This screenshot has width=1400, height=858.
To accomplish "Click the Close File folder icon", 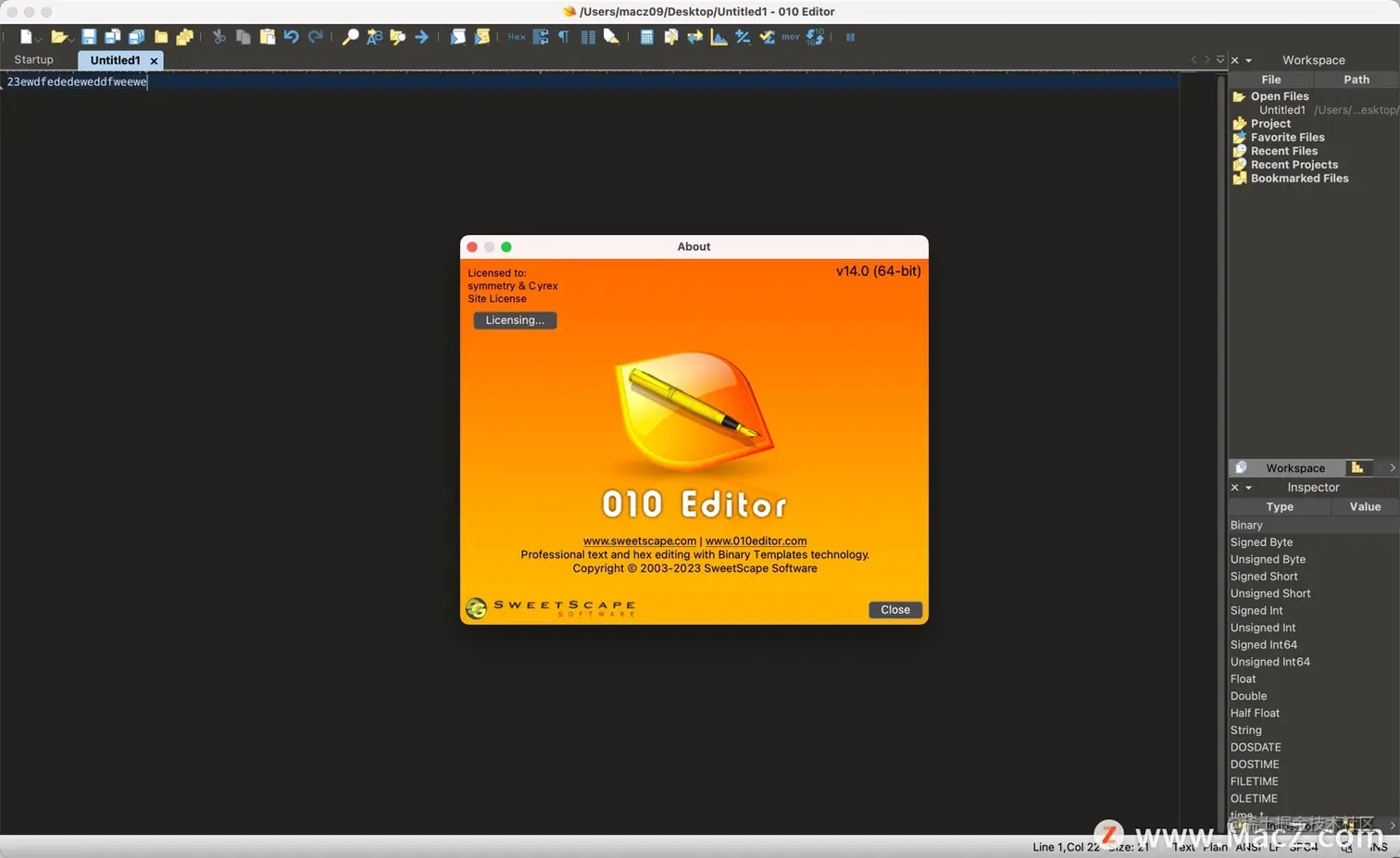I will pyautogui.click(x=161, y=37).
